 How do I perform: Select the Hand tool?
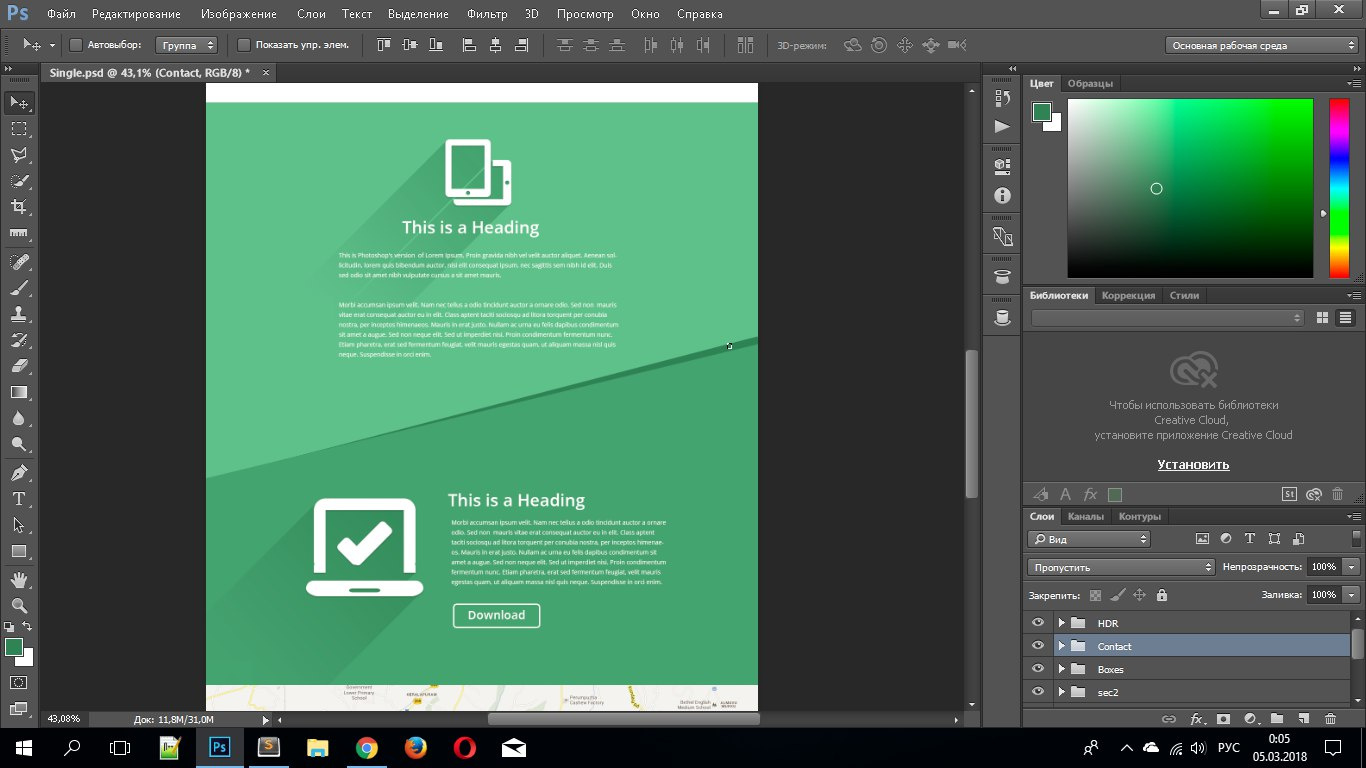(19, 580)
